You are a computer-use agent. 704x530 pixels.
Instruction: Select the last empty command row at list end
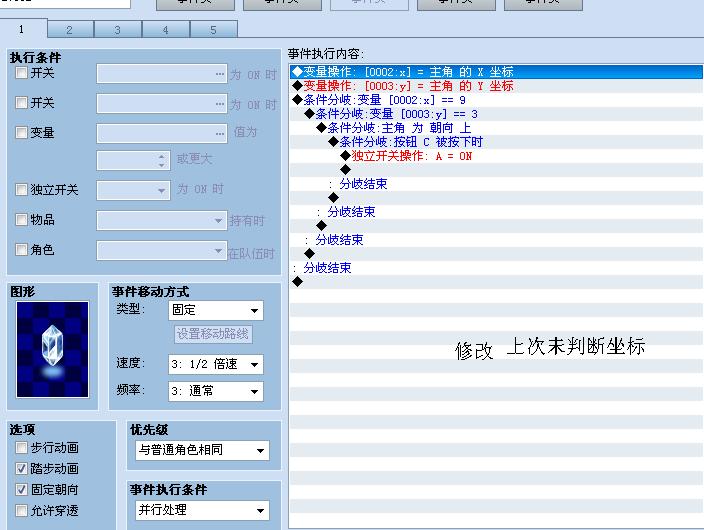[x=496, y=282]
